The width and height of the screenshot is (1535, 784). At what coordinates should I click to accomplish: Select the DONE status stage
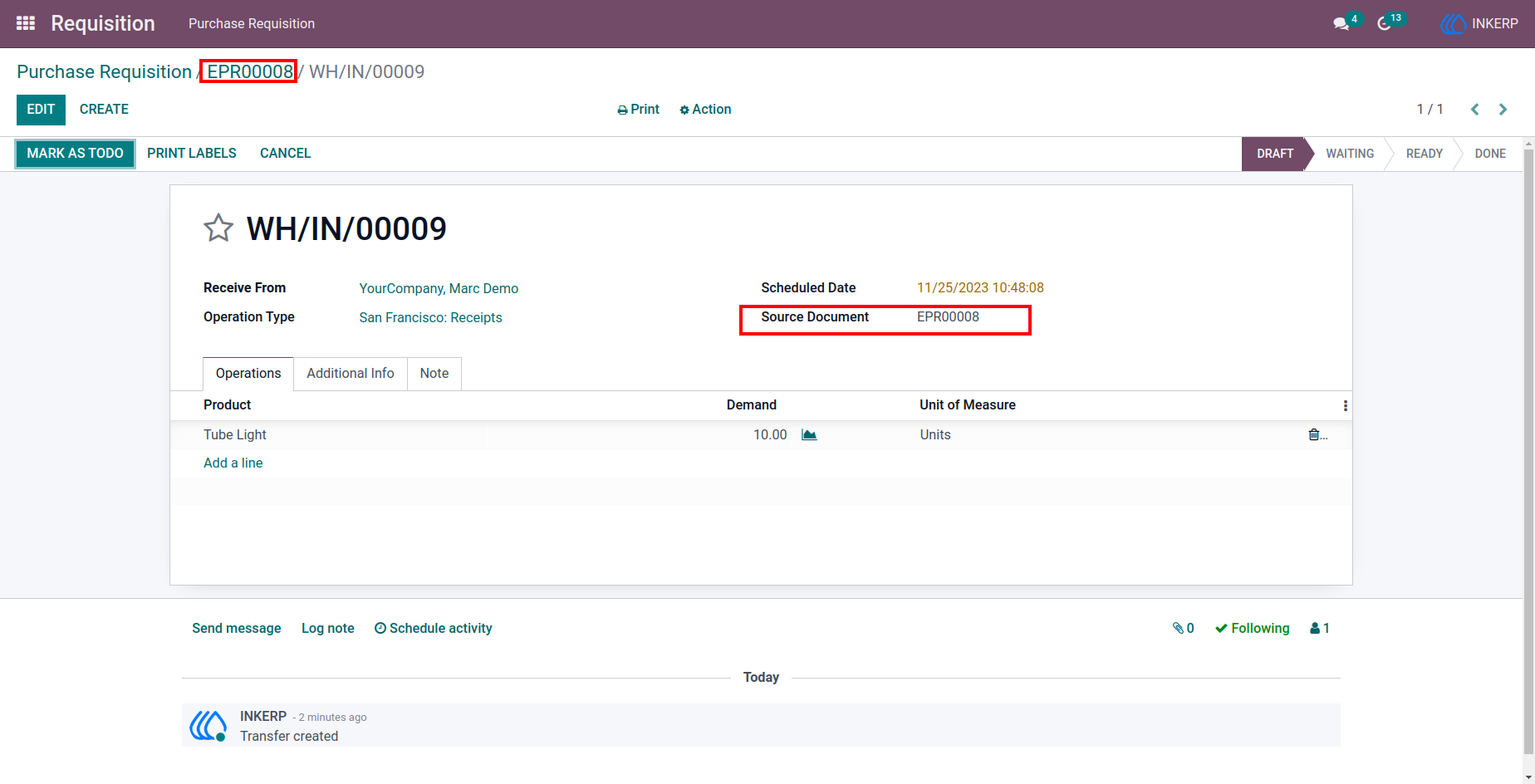pyautogui.click(x=1490, y=154)
